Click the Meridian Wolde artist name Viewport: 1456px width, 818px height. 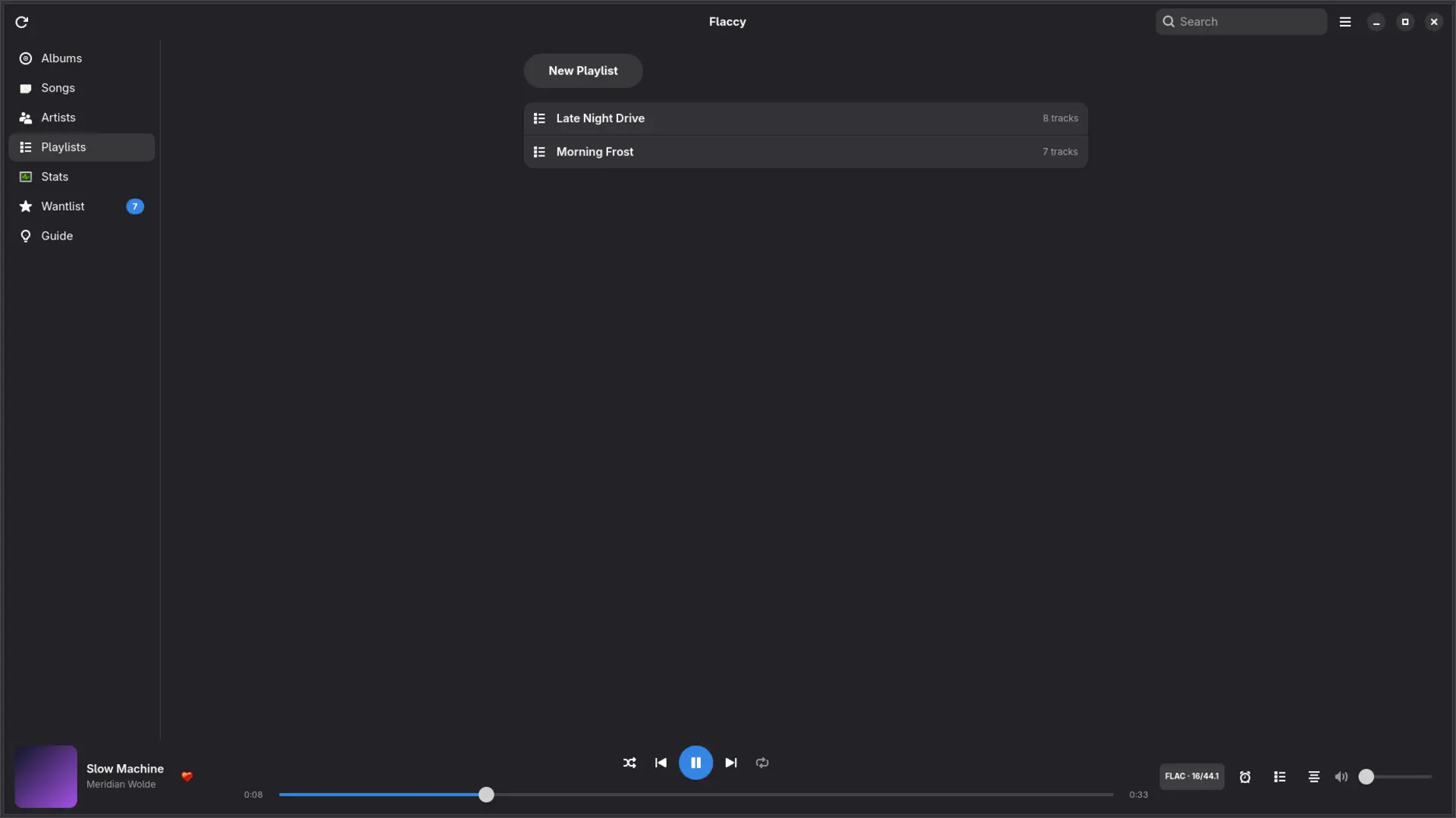121,785
